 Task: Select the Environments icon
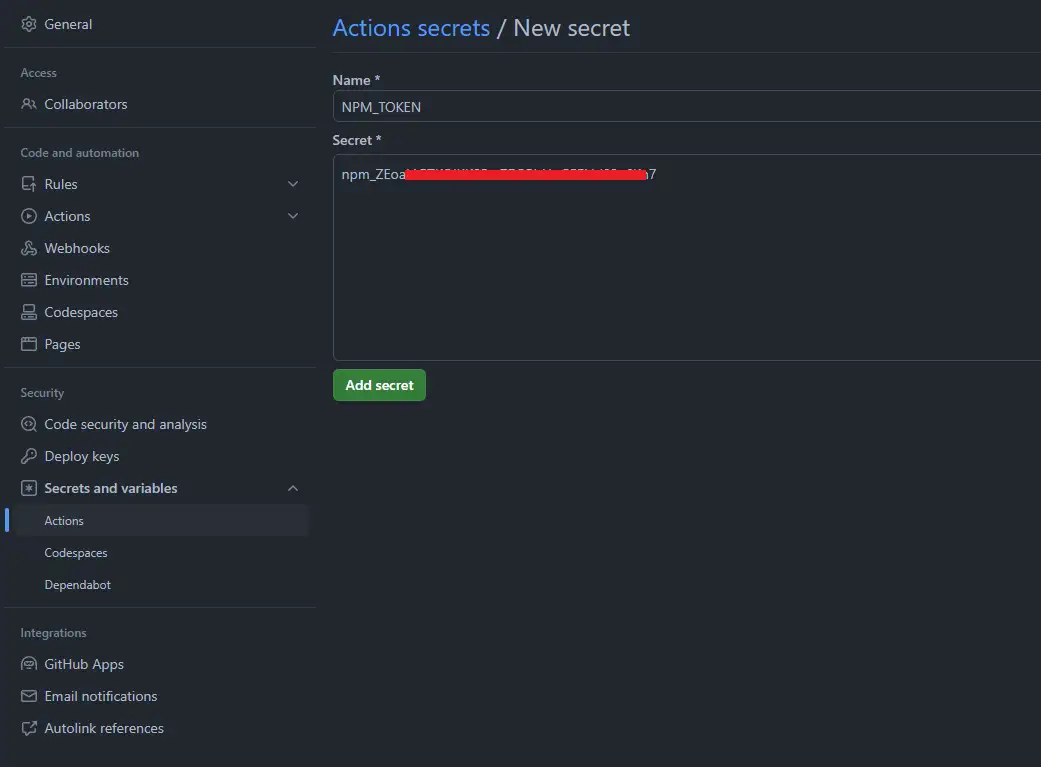29,280
